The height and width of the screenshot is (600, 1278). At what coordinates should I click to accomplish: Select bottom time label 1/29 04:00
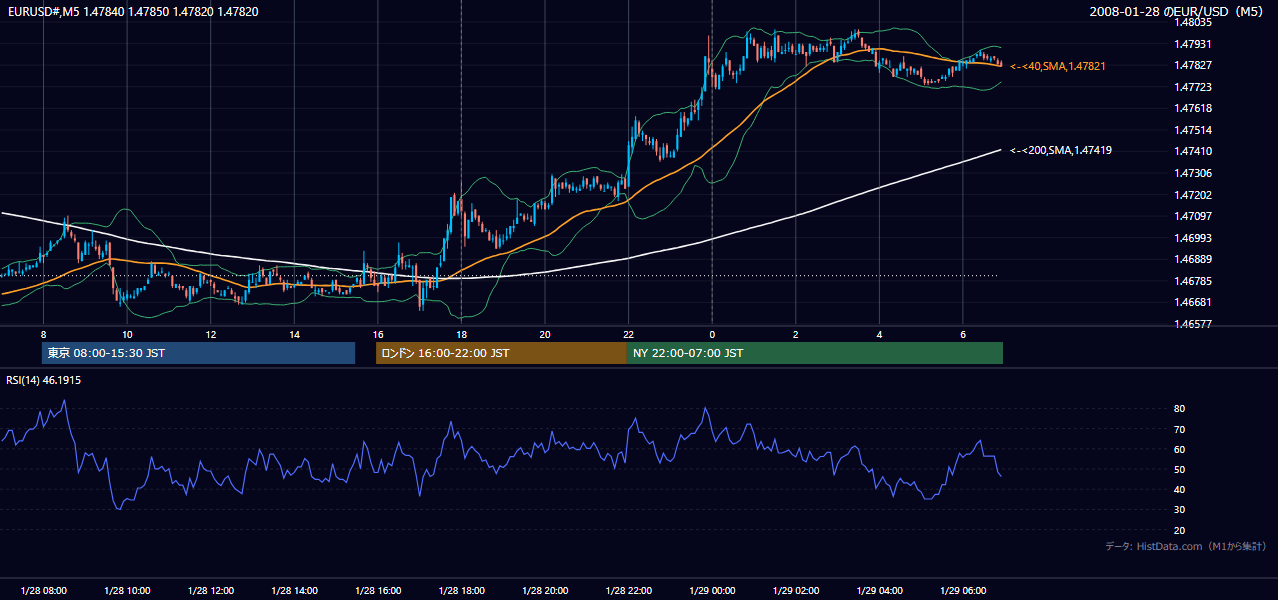[879, 591]
